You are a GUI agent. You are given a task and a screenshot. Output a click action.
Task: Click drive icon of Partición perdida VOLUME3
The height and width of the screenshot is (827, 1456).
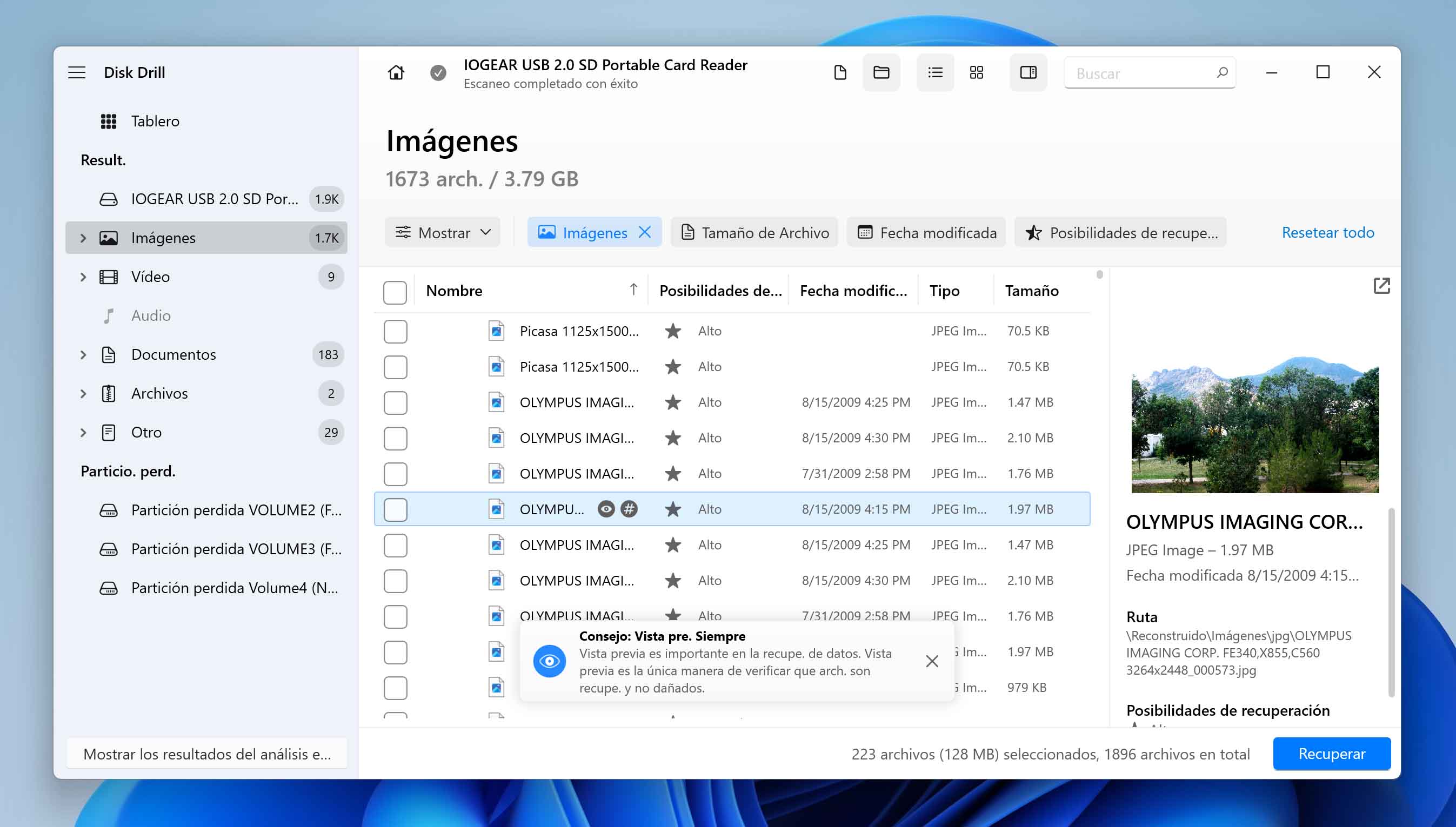(x=109, y=549)
